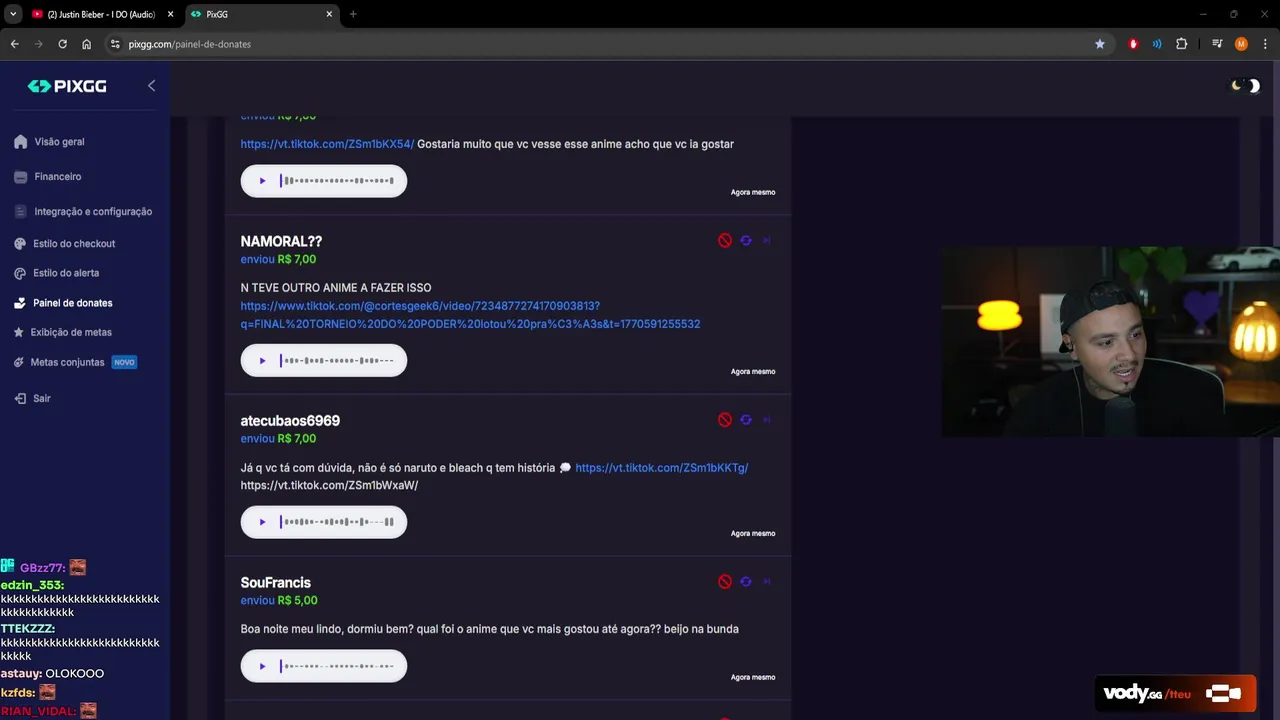Click the red ban icon for atecubaos6969
Image resolution: width=1280 pixels, height=720 pixels.
[x=725, y=420]
